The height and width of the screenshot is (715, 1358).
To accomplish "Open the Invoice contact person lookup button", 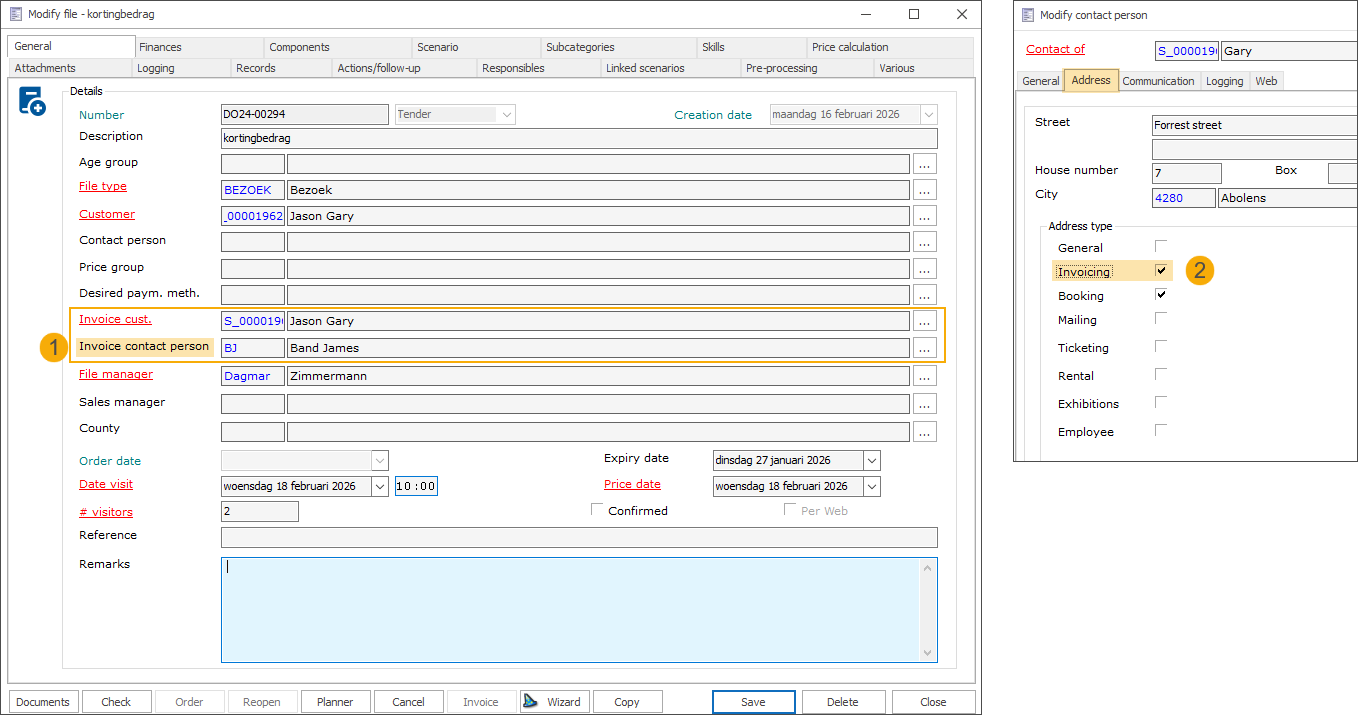I will tap(925, 348).
